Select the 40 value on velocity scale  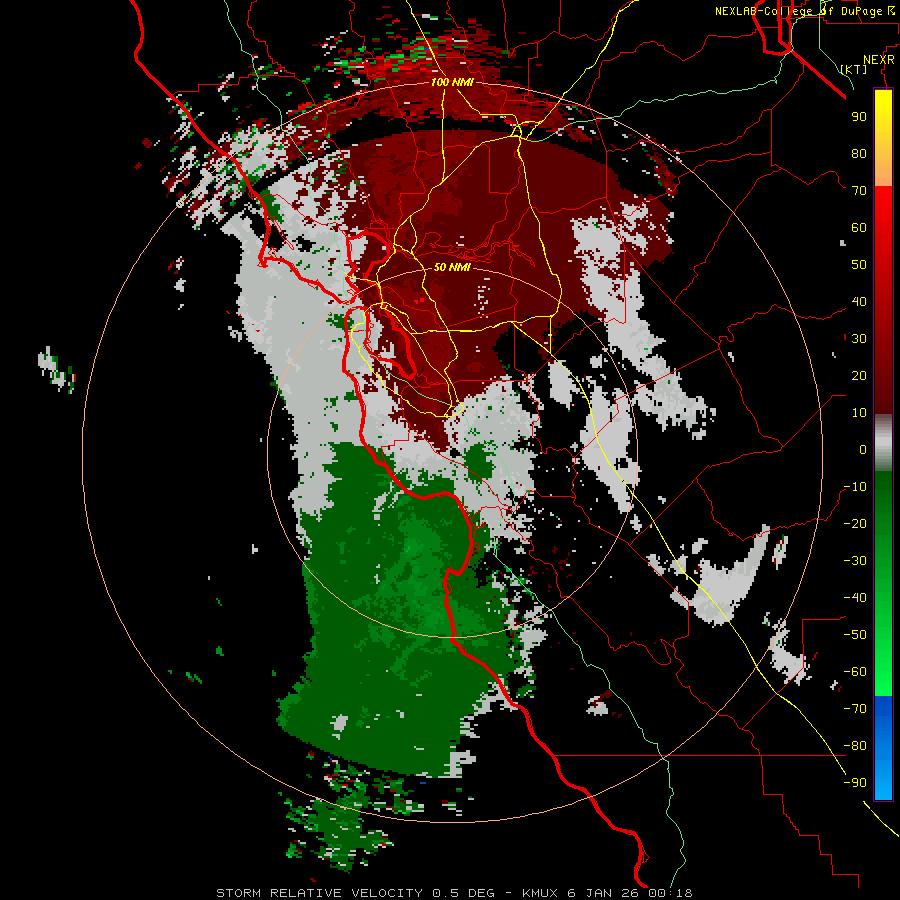point(859,302)
